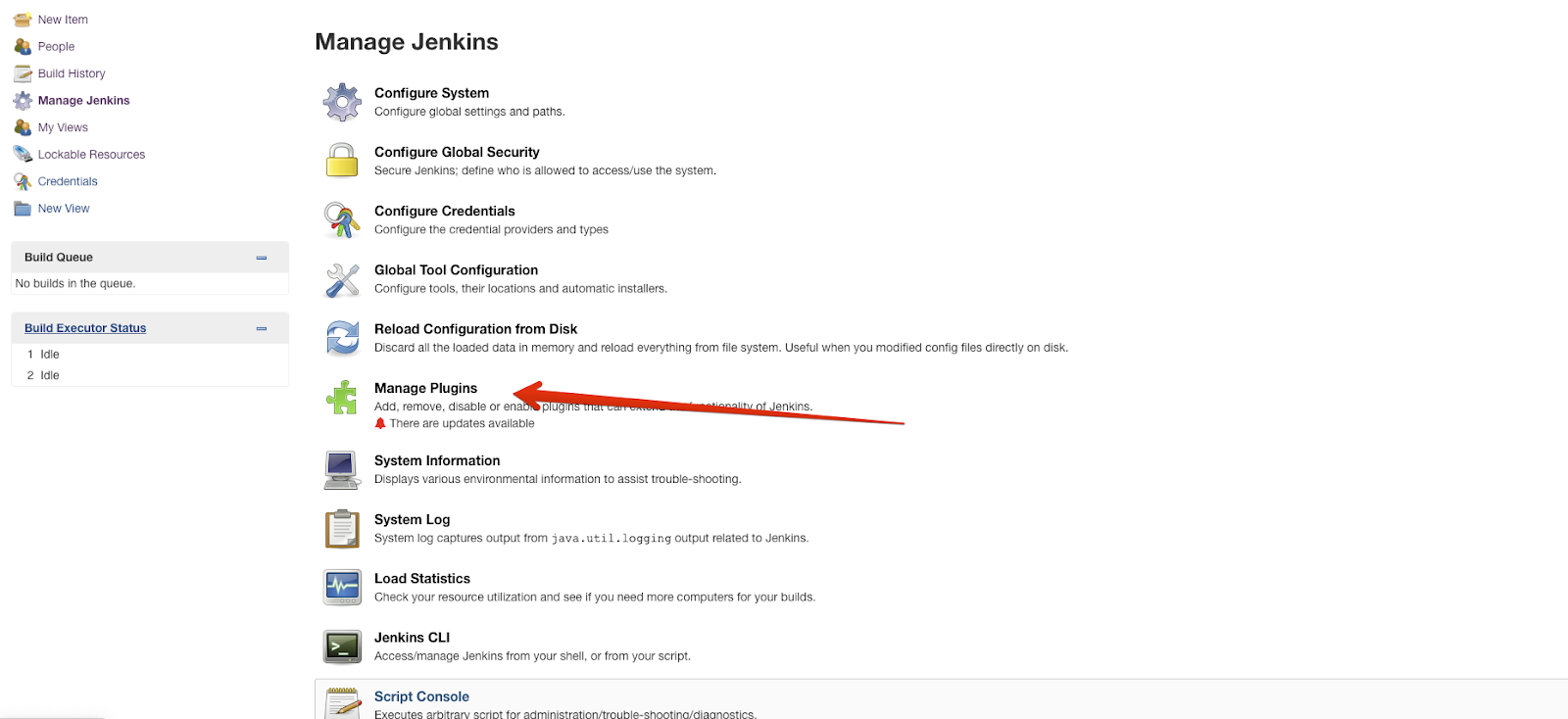Screen dimensions: 1568x719
Task: Click the Reload Configuration refresh icon
Action: [342, 338]
